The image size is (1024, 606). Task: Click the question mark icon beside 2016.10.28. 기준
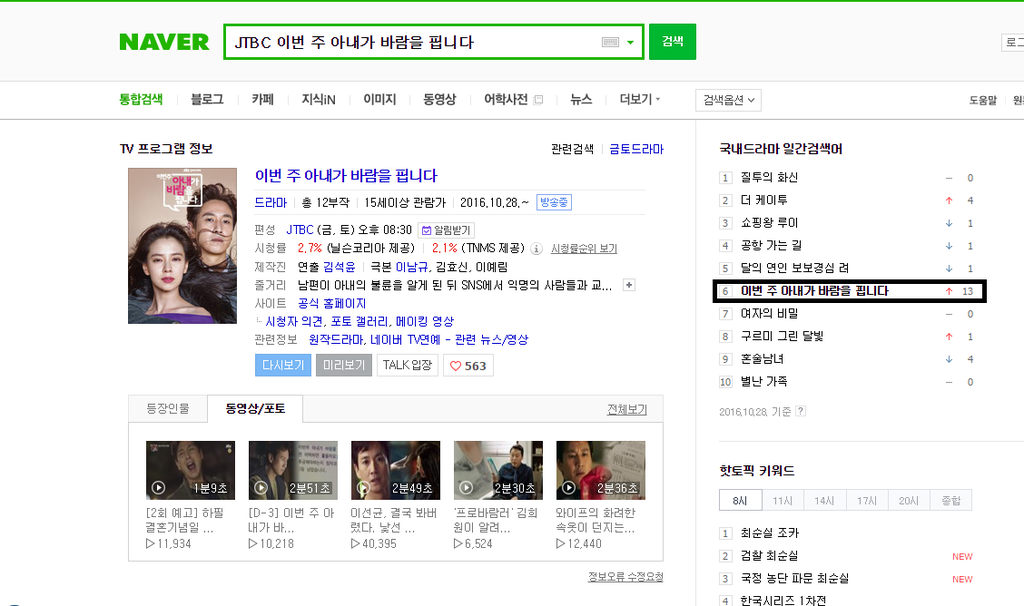(801, 411)
